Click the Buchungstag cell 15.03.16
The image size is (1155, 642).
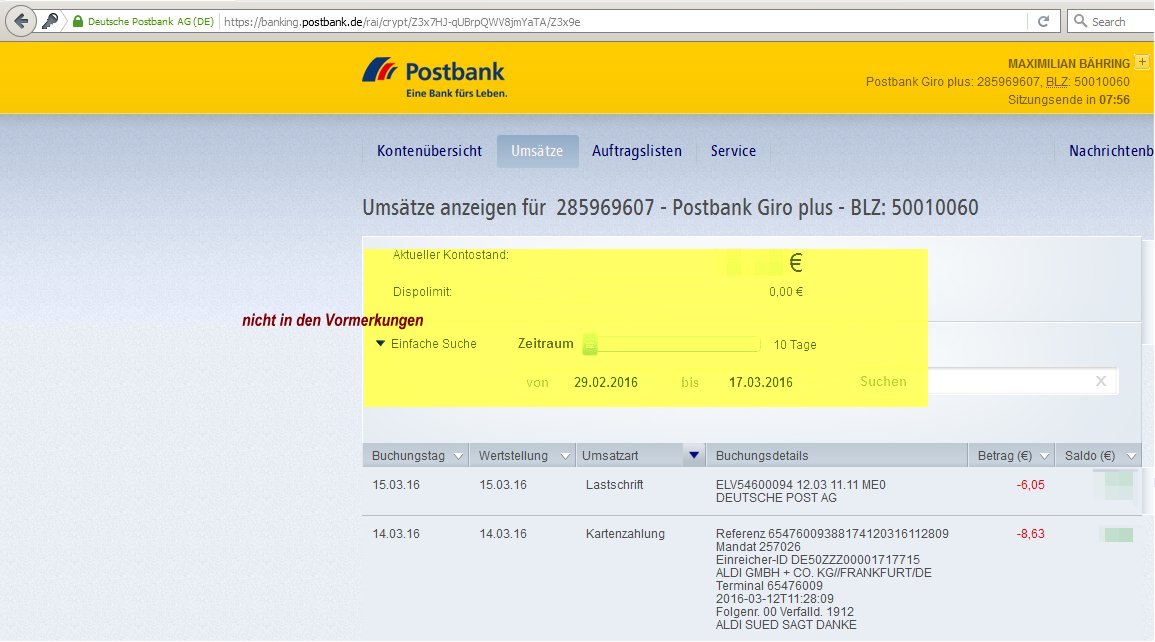396,485
